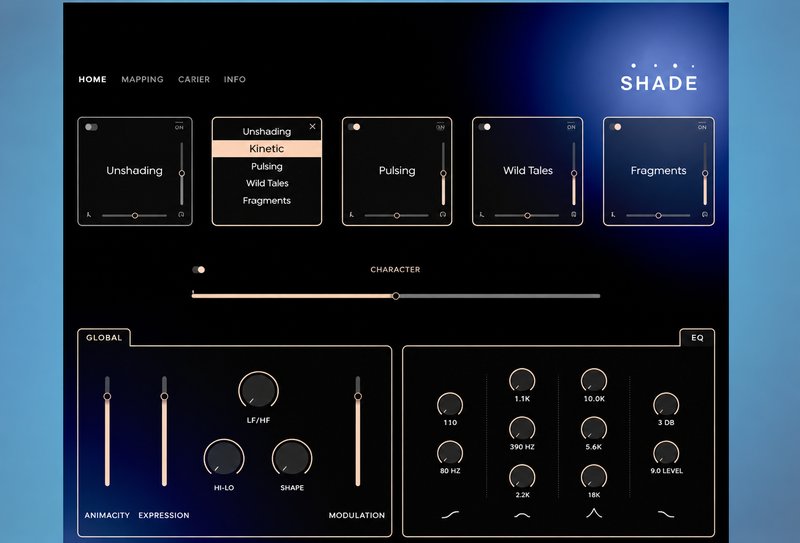Toggle the Fragments layer power switch
800x543 pixels.
[615, 127]
